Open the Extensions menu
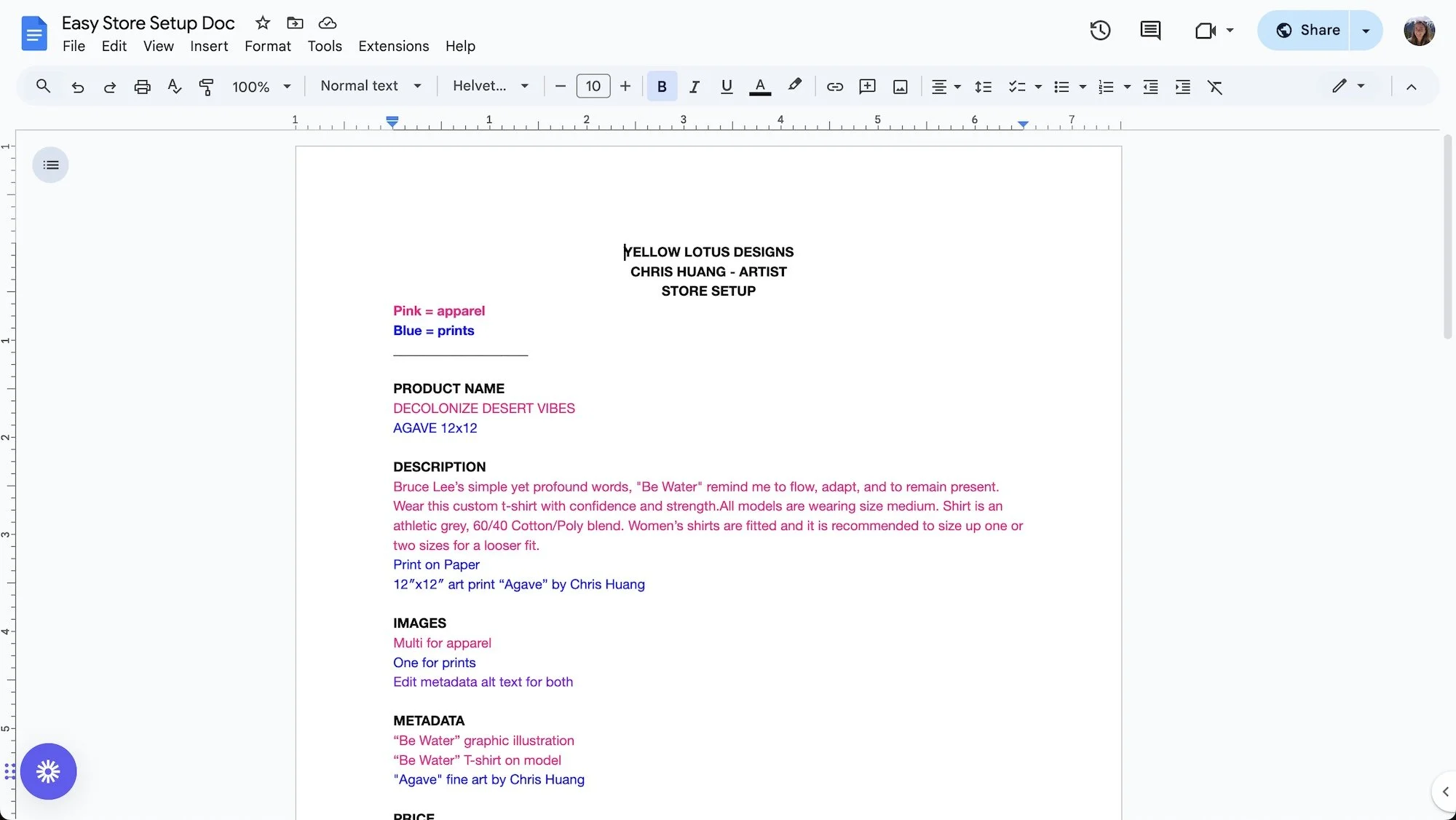Image resolution: width=1456 pixels, height=820 pixels. pyautogui.click(x=393, y=46)
